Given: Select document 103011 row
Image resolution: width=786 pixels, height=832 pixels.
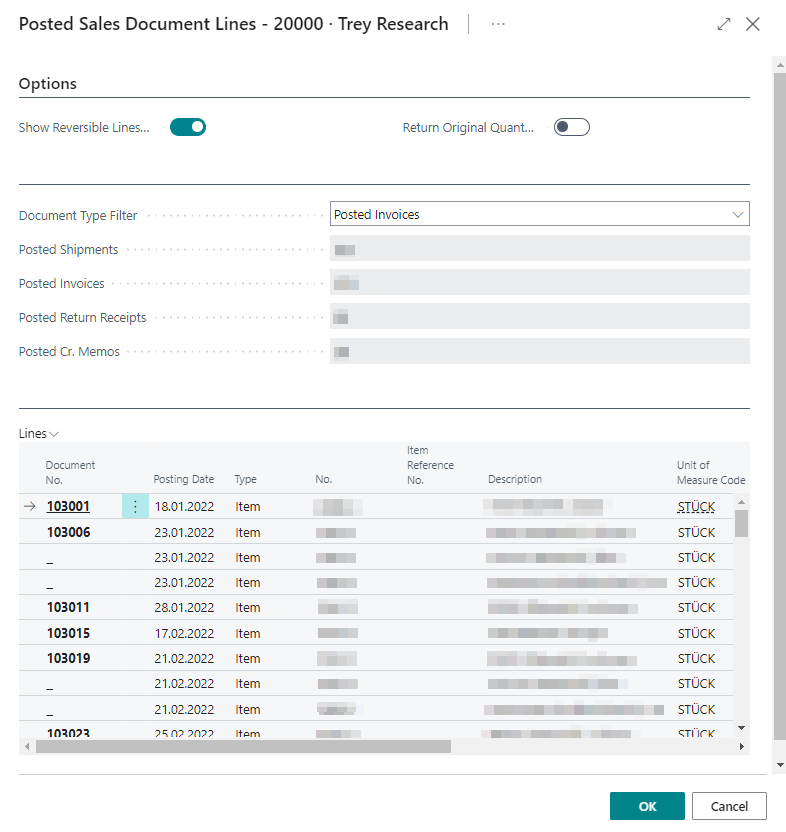Looking at the screenshot, I should (x=376, y=608).
